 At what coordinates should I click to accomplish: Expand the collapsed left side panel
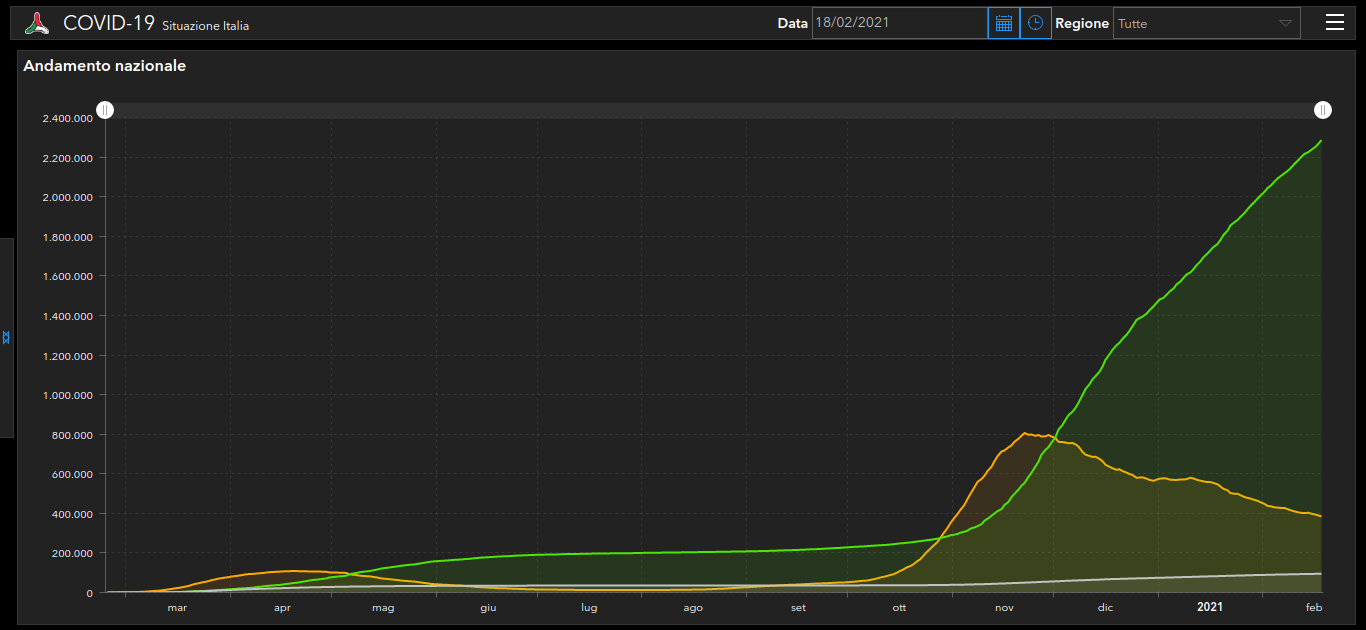point(6,338)
